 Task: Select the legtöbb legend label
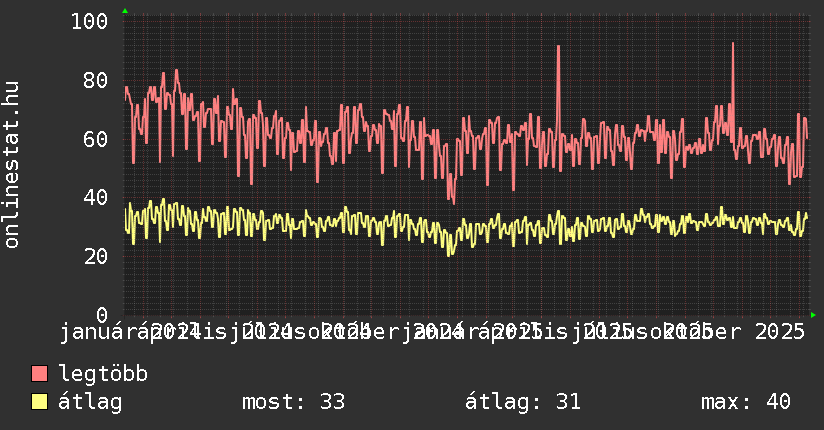104,374
